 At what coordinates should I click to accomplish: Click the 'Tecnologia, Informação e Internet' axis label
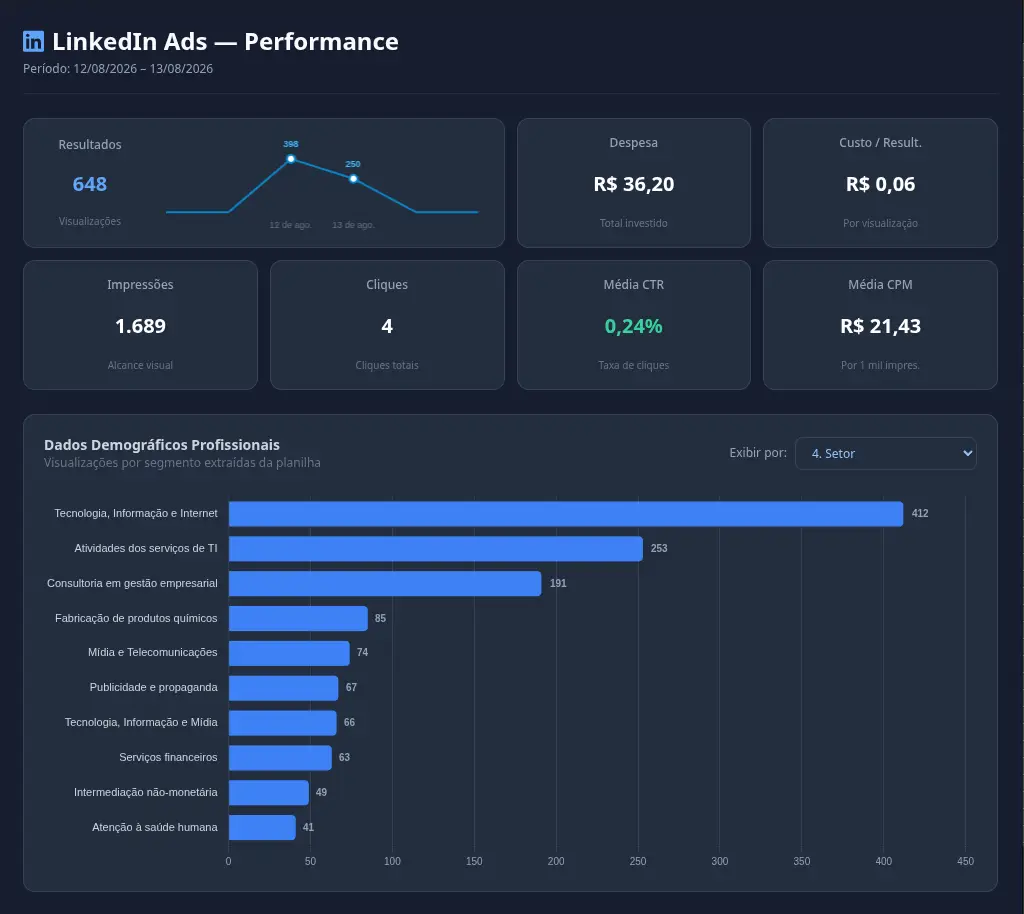point(136,513)
